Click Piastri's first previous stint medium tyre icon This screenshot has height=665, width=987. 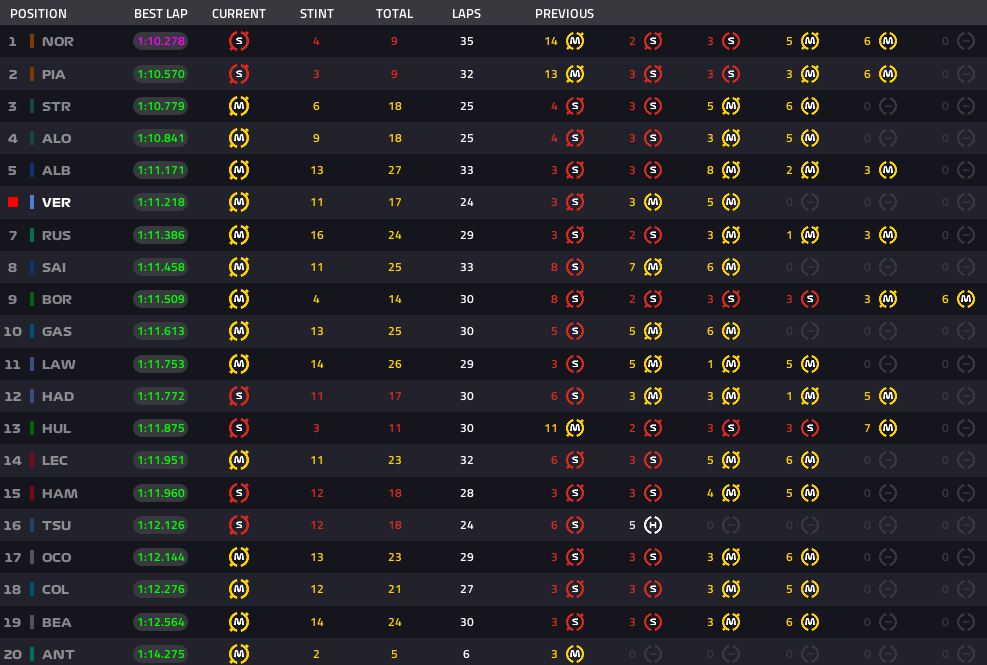pyautogui.click(x=575, y=74)
